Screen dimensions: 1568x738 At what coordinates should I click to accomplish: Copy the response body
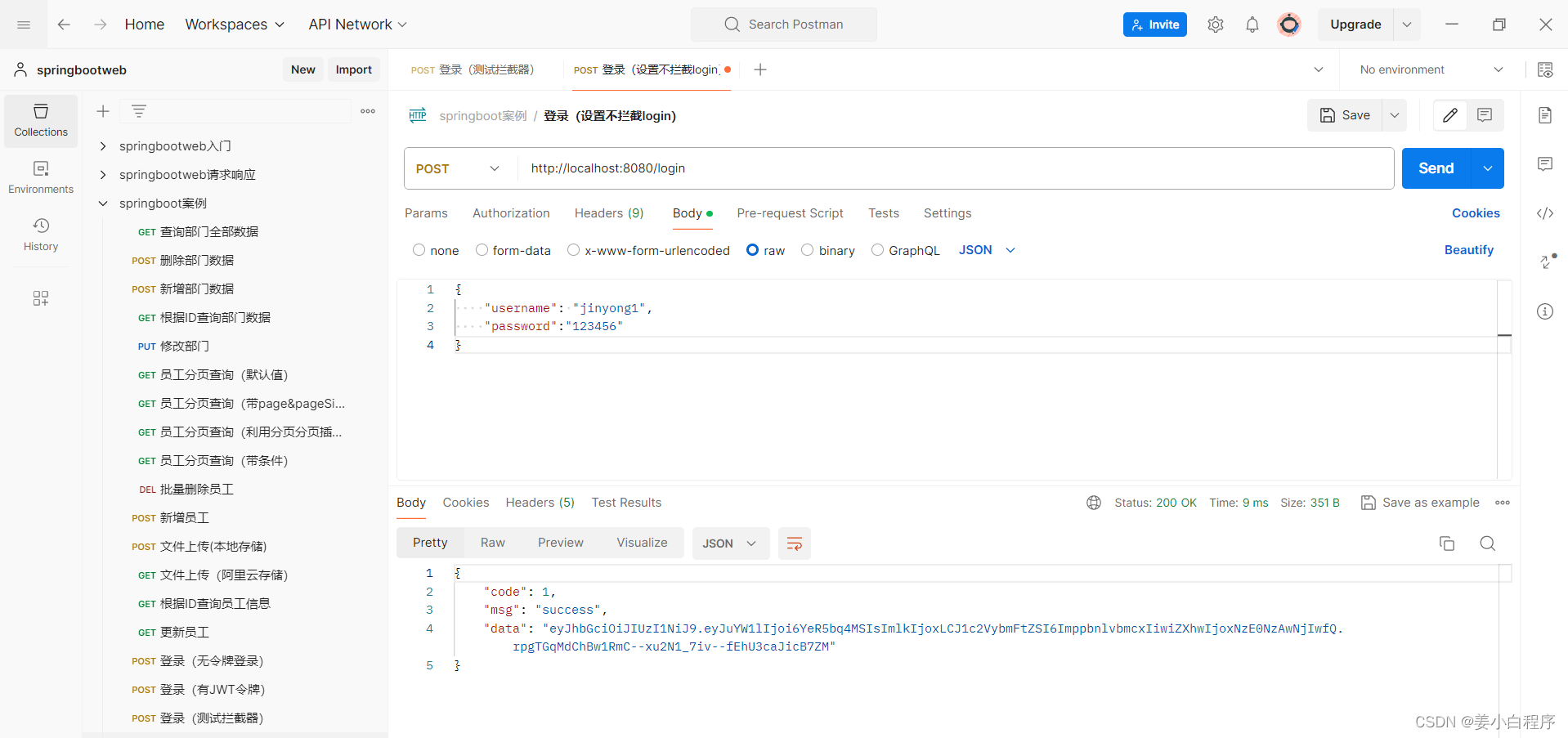1446,543
